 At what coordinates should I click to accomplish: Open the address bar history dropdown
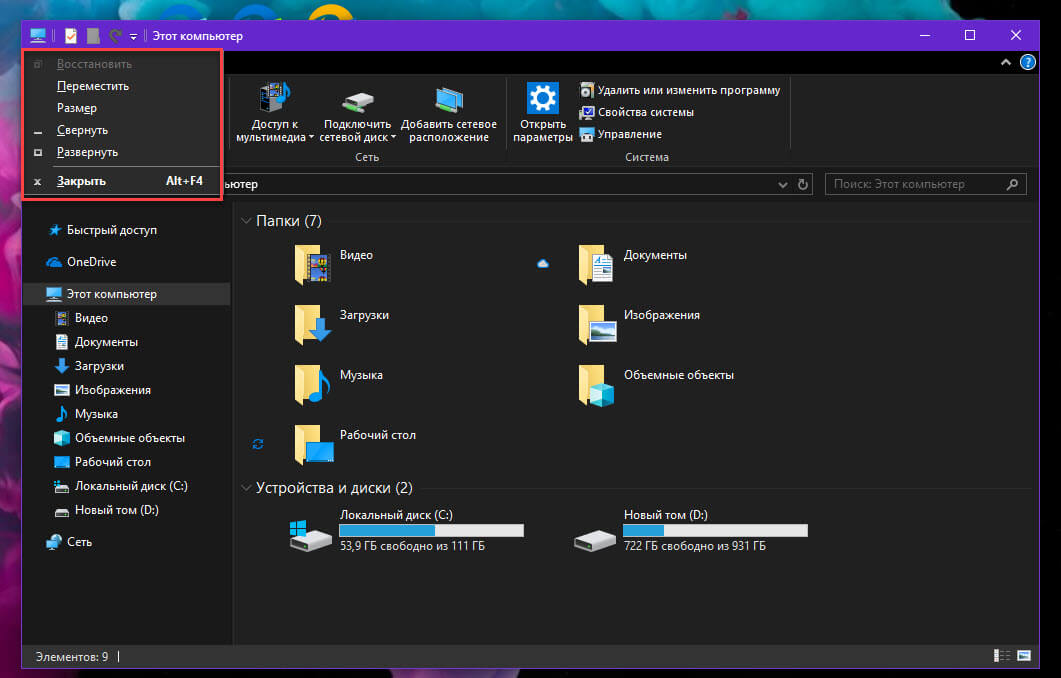(x=783, y=184)
